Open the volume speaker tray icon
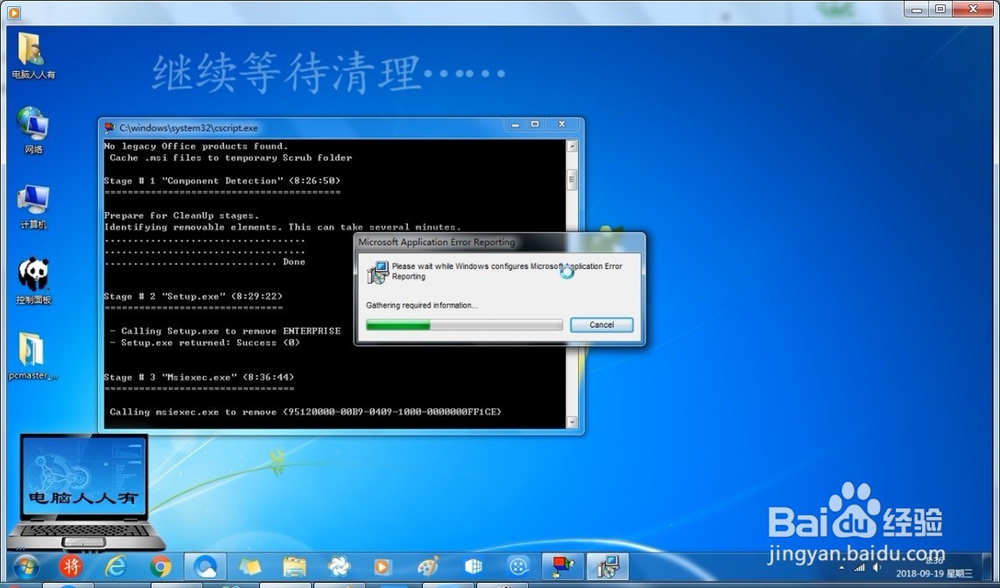This screenshot has height=588, width=1000. click(878, 567)
